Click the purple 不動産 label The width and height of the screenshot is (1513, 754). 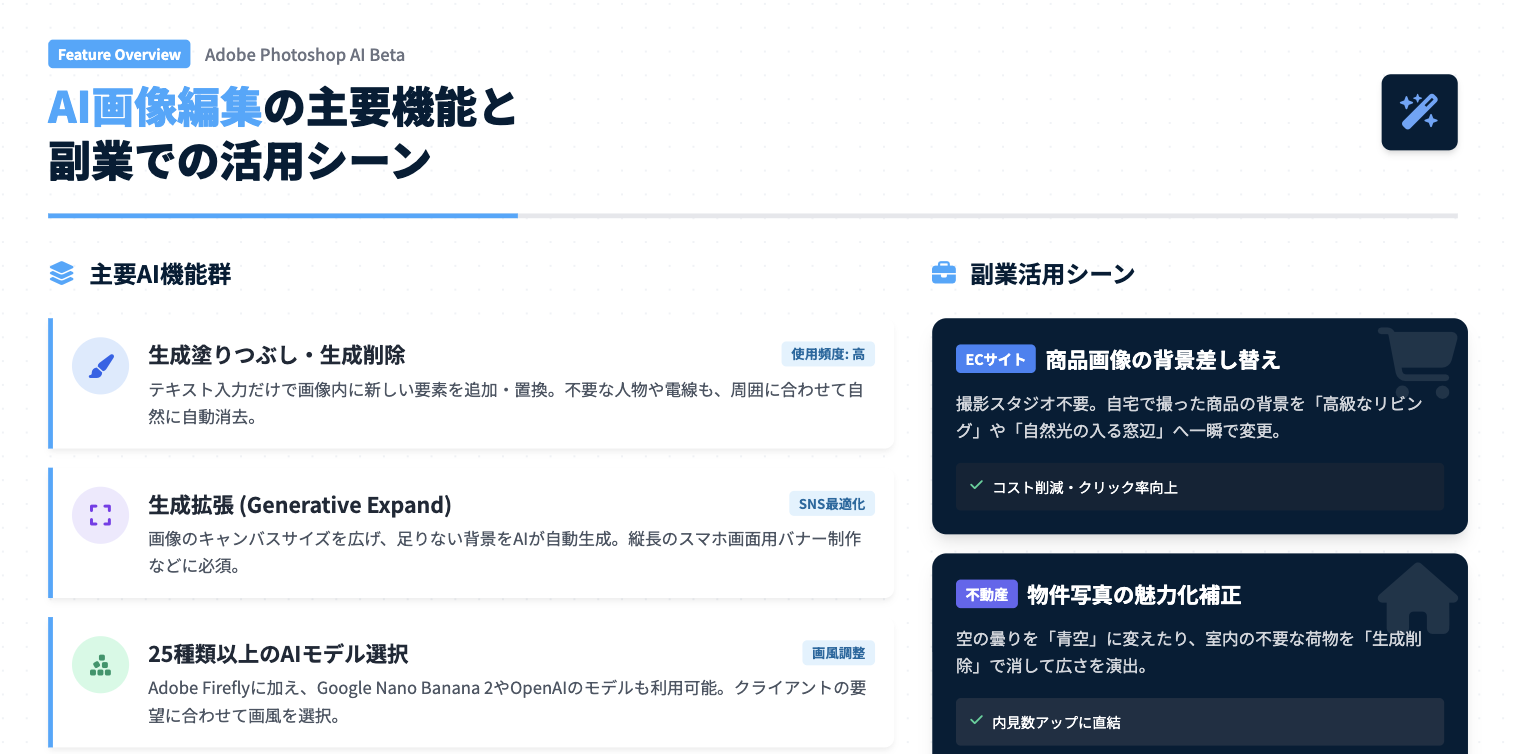click(987, 595)
